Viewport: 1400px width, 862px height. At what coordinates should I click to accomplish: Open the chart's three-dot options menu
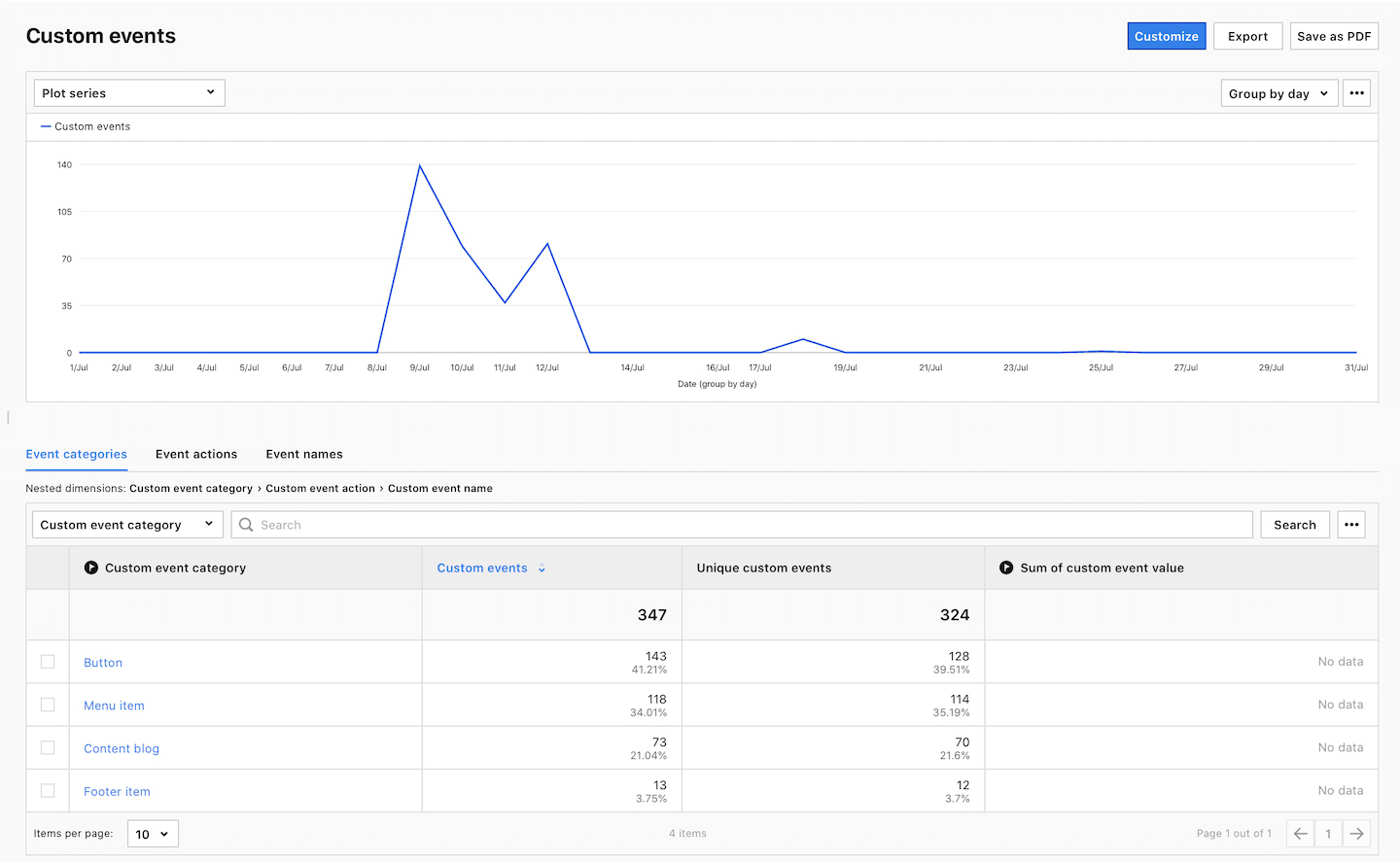(1356, 93)
